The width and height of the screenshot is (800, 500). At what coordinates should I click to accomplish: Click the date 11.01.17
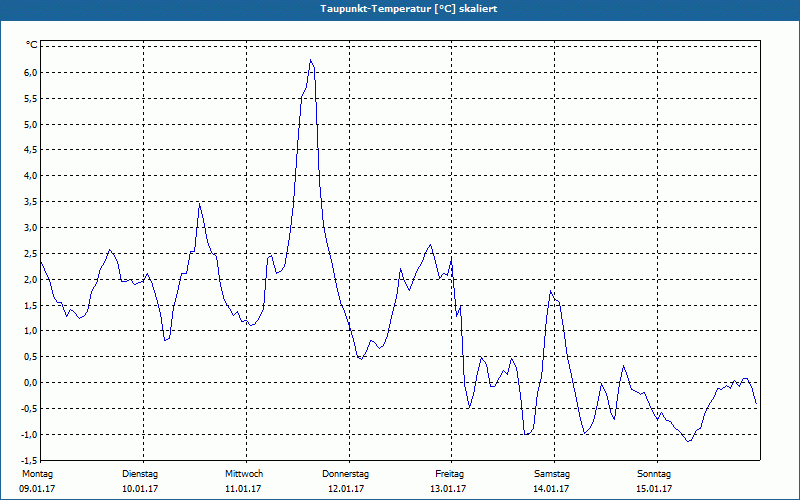[x=243, y=489]
